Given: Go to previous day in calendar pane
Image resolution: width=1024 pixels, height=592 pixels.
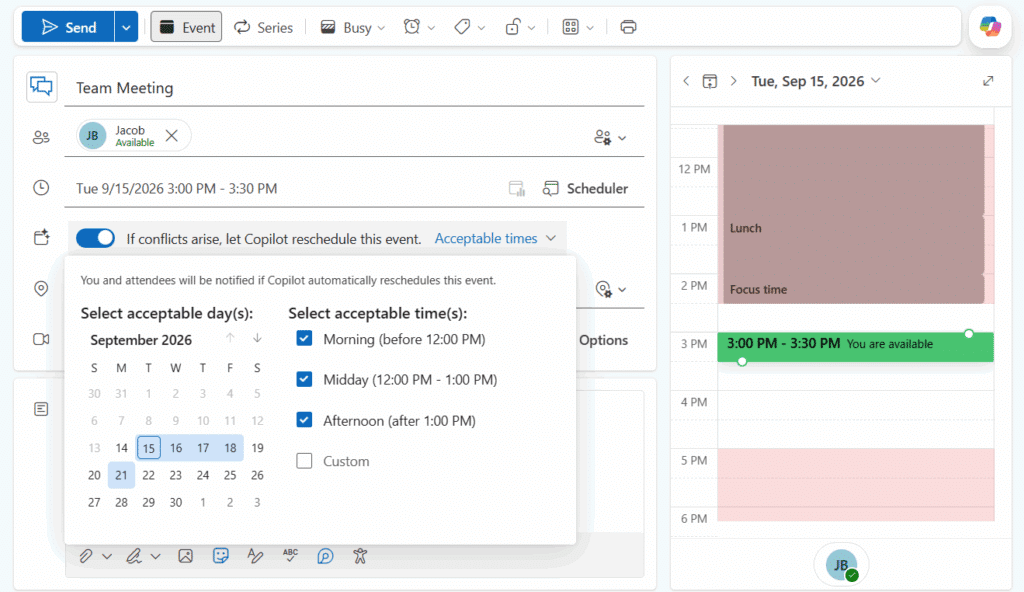Looking at the screenshot, I should point(686,81).
